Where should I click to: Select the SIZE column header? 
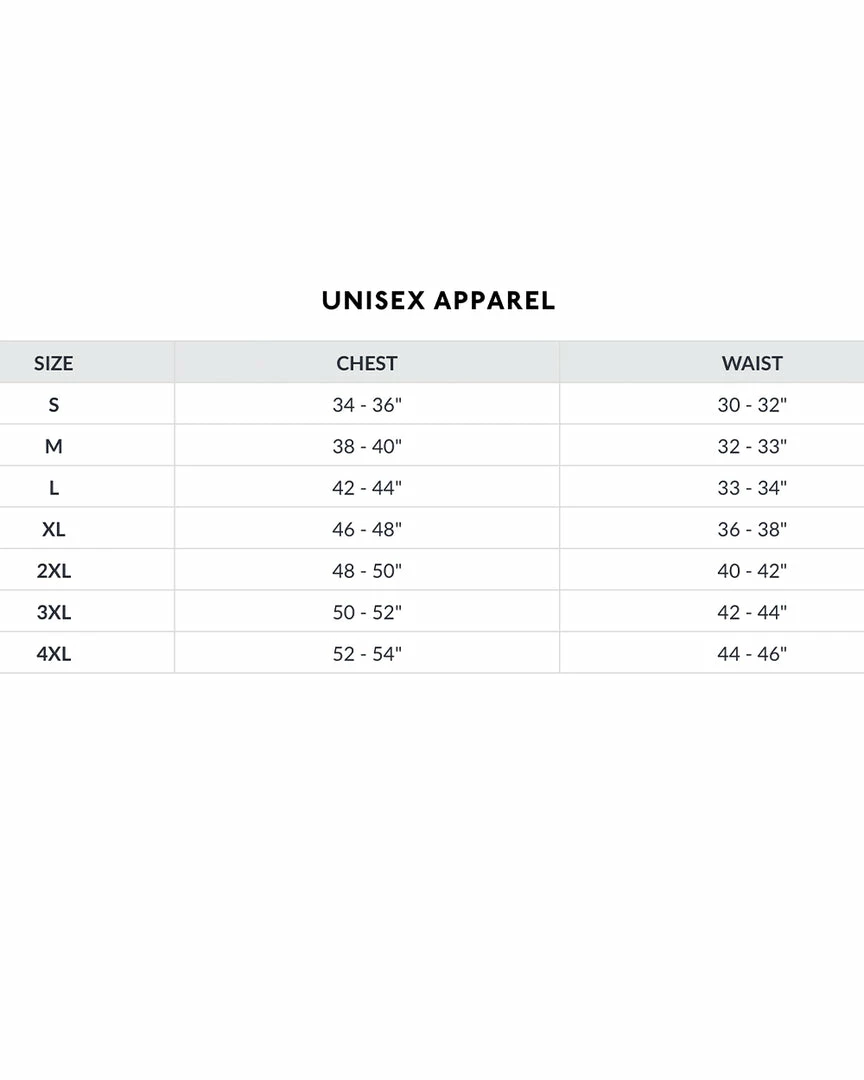click(x=54, y=363)
